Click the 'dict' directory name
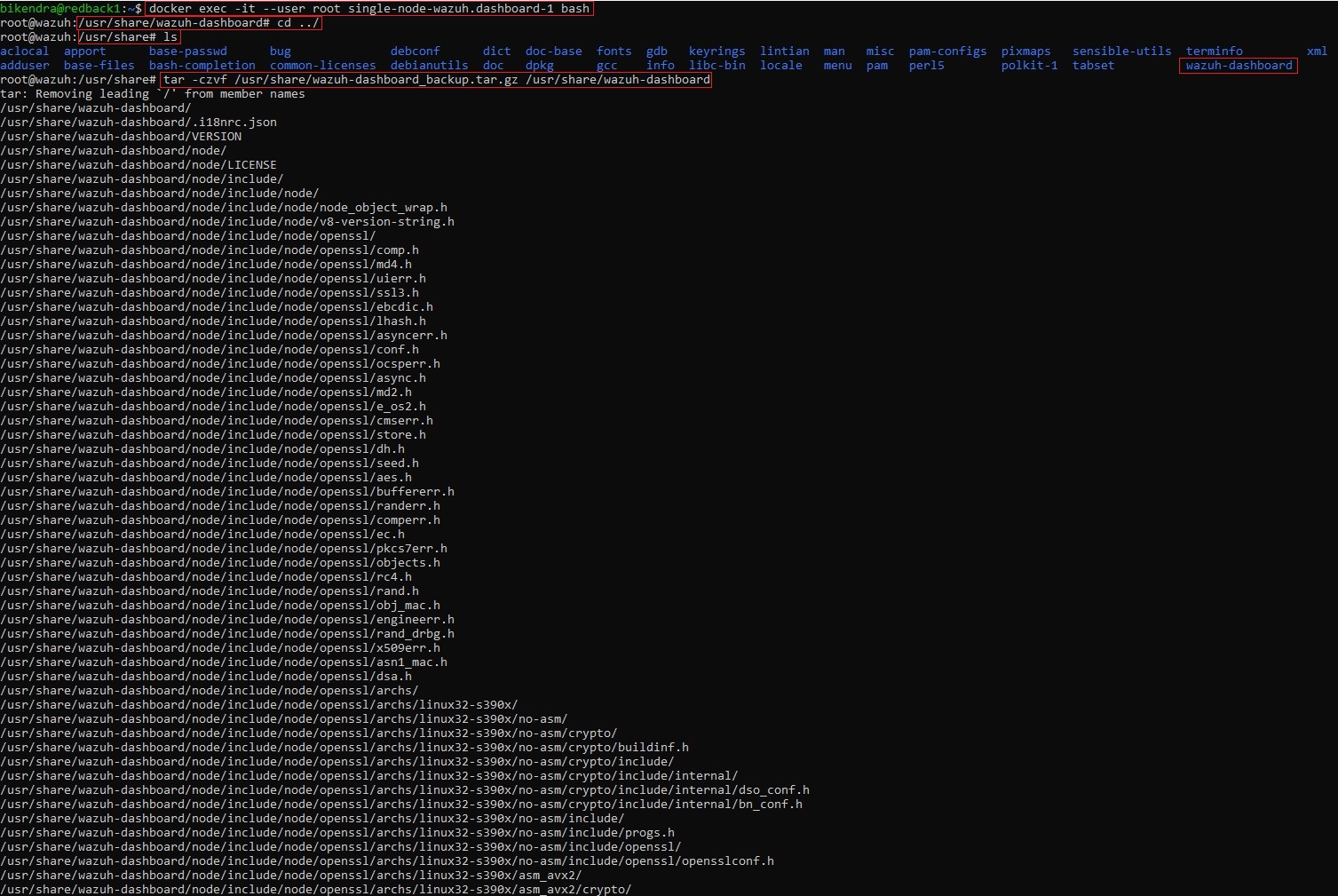 pyautogui.click(x=497, y=51)
